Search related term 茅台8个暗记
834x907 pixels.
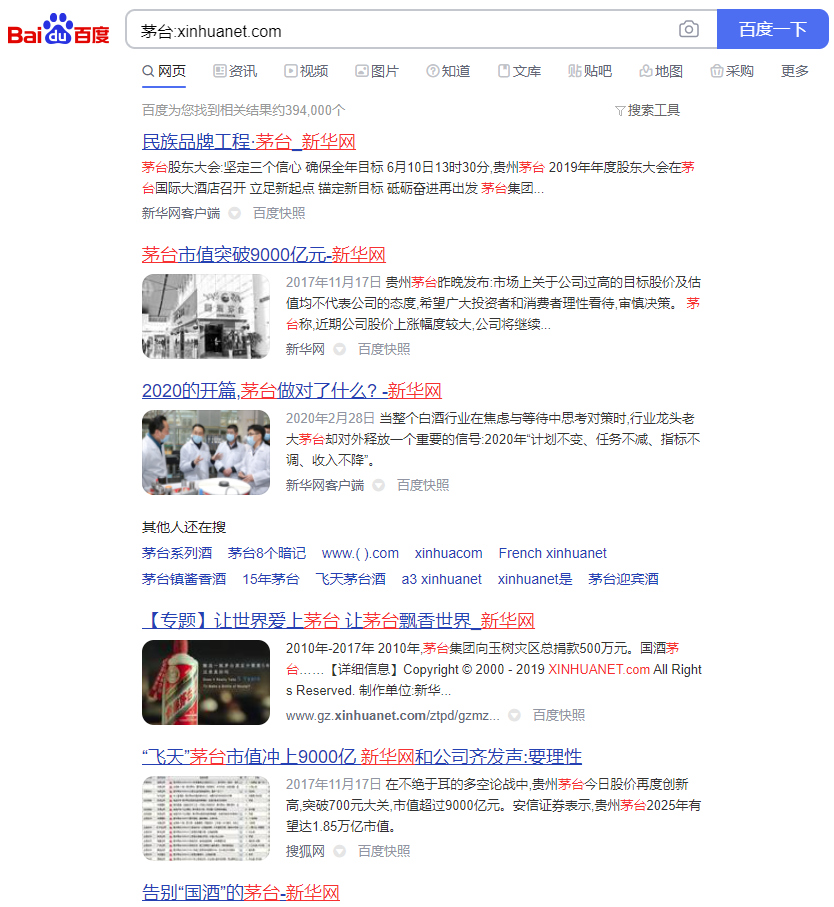click(267, 553)
